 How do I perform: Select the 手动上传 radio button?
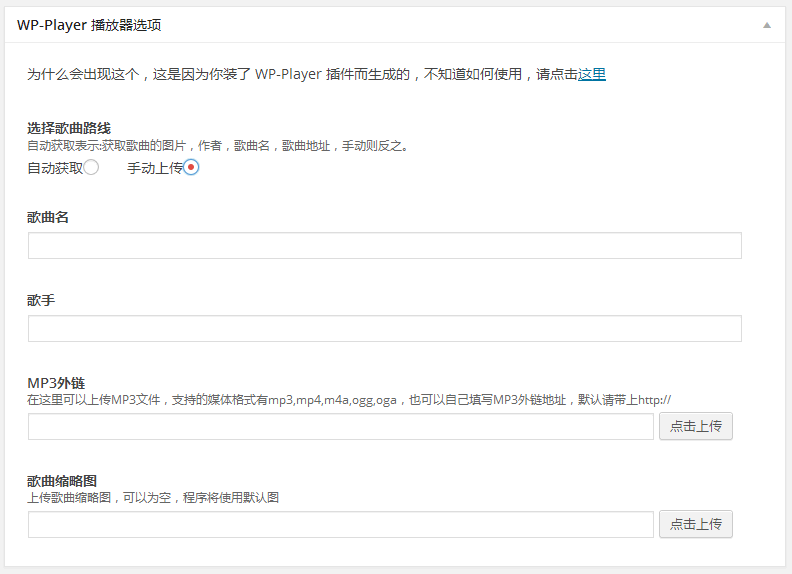(x=191, y=167)
